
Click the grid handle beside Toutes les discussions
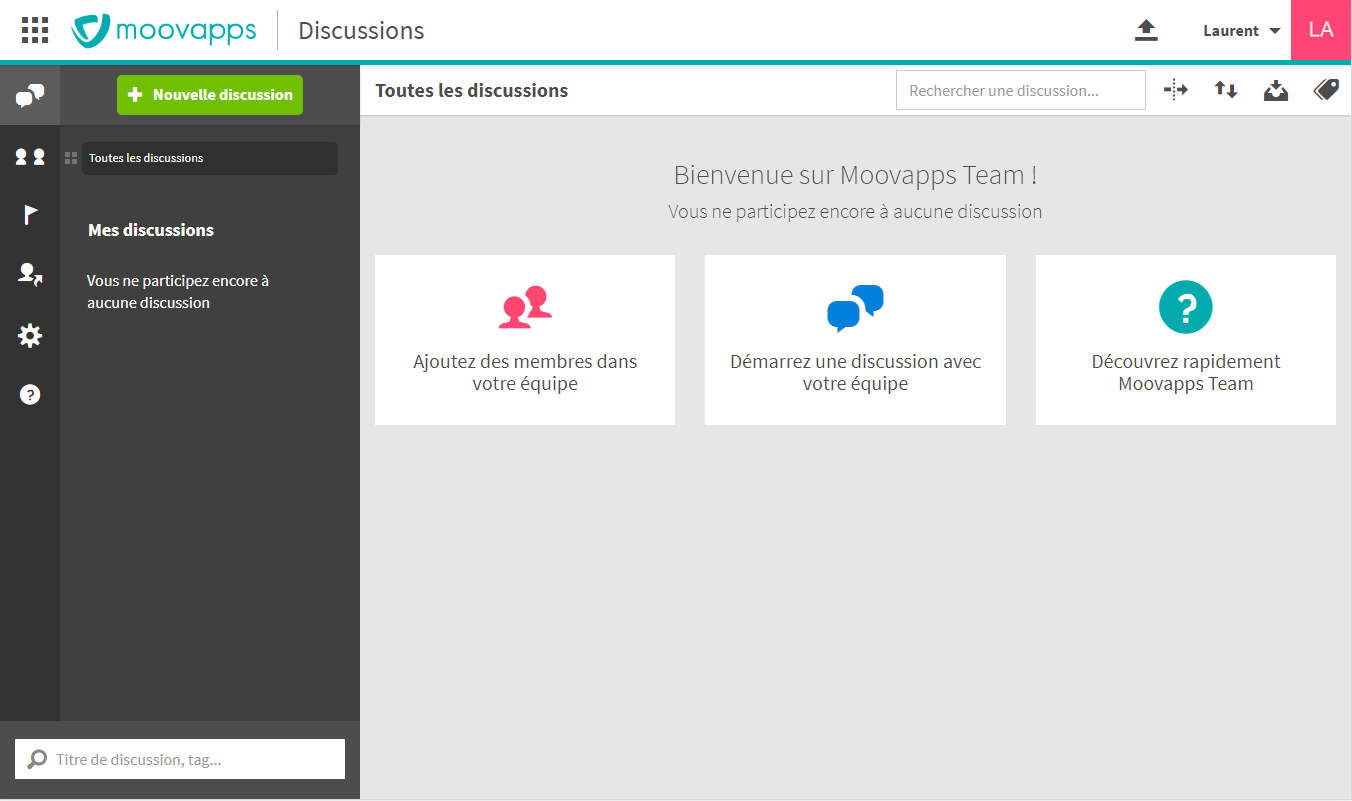tap(71, 158)
